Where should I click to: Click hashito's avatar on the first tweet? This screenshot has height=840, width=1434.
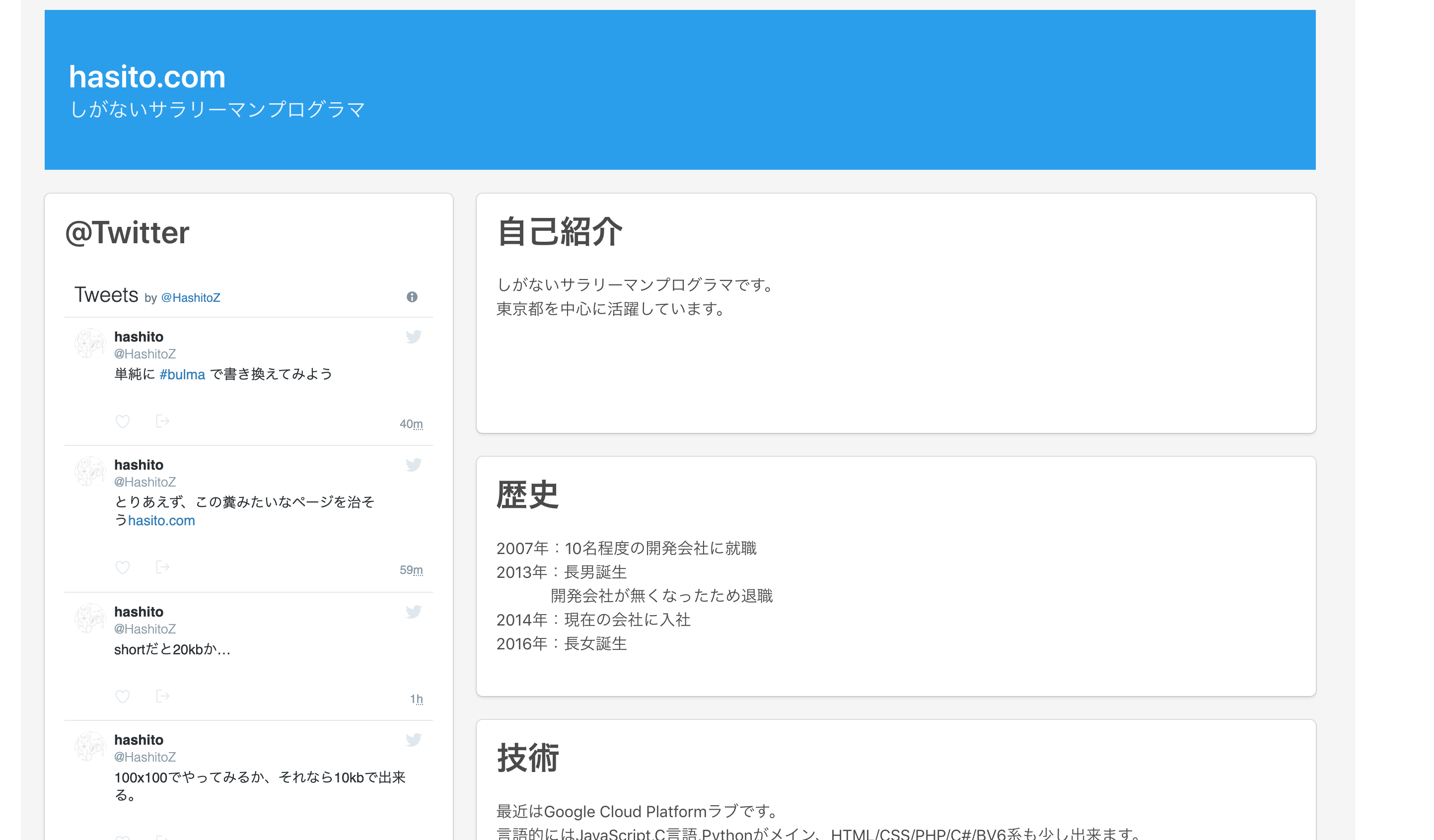click(x=91, y=343)
